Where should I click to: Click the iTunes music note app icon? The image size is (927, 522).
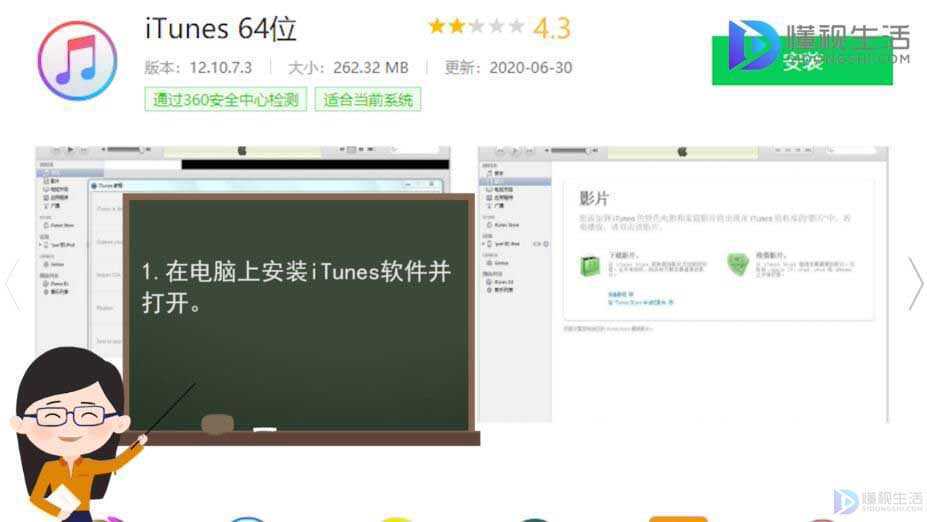coord(77,60)
